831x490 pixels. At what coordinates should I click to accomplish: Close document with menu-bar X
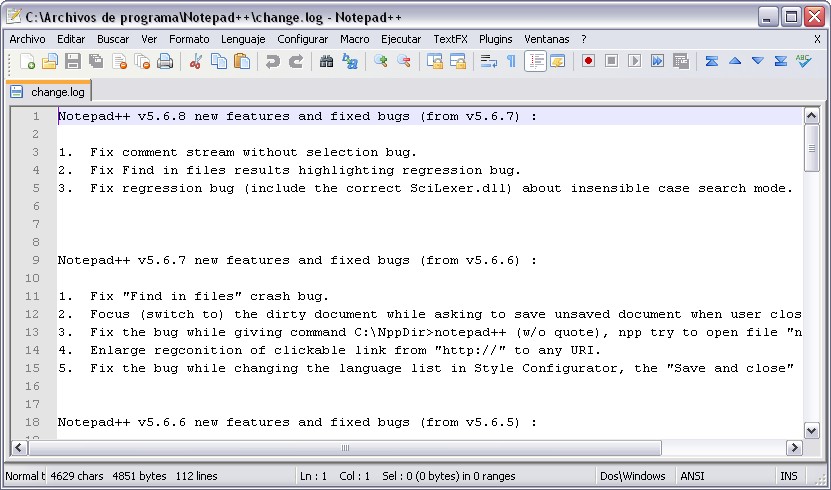pyautogui.click(x=817, y=39)
